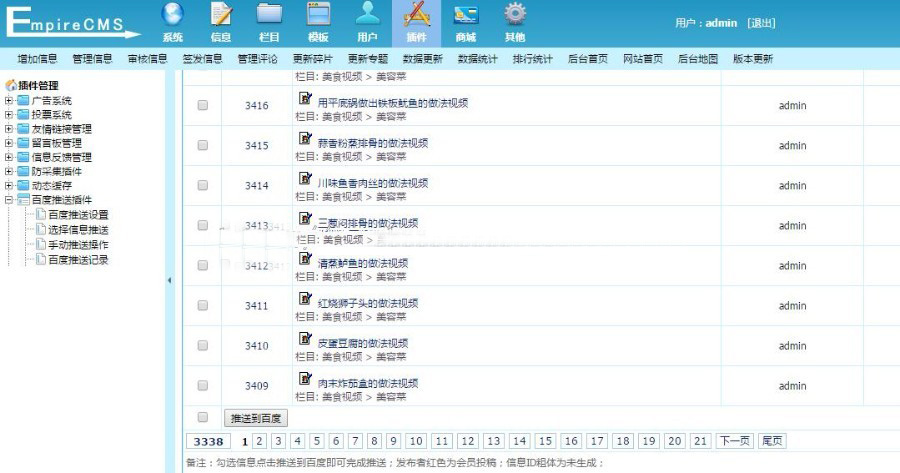Check the box for row ID 3411
This screenshot has width=900, height=473.
(x=203, y=305)
